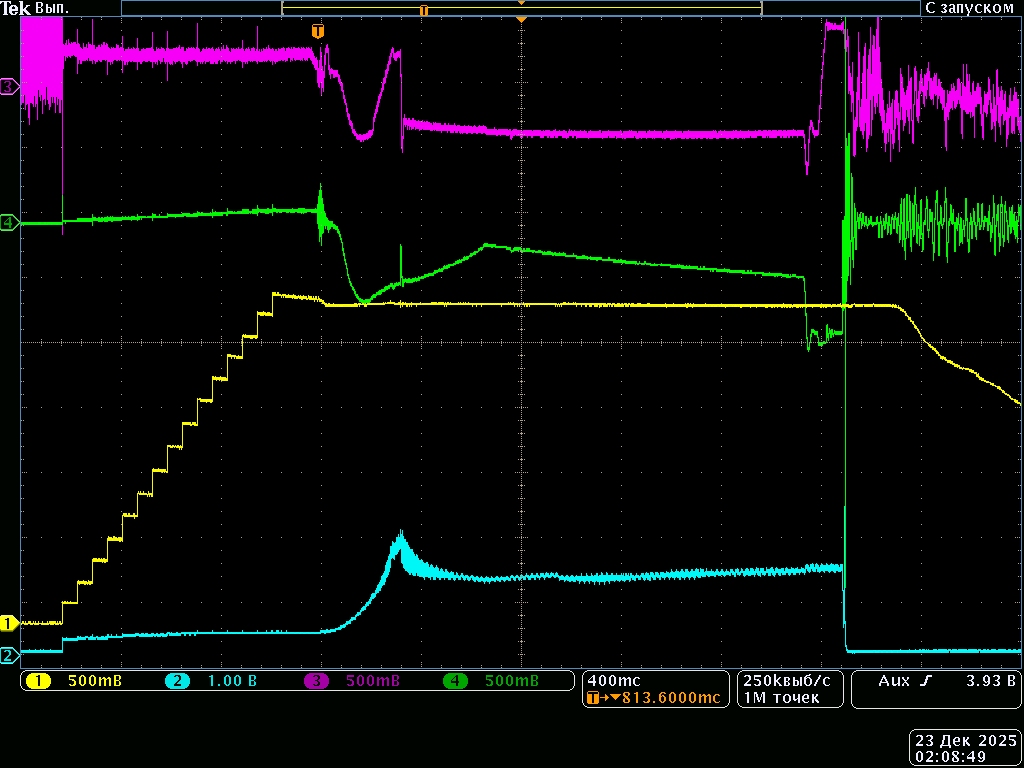Image resolution: width=1024 pixels, height=768 pixels.
Task: Click the С запуском trigger status label
Action: pyautogui.click(x=969, y=8)
